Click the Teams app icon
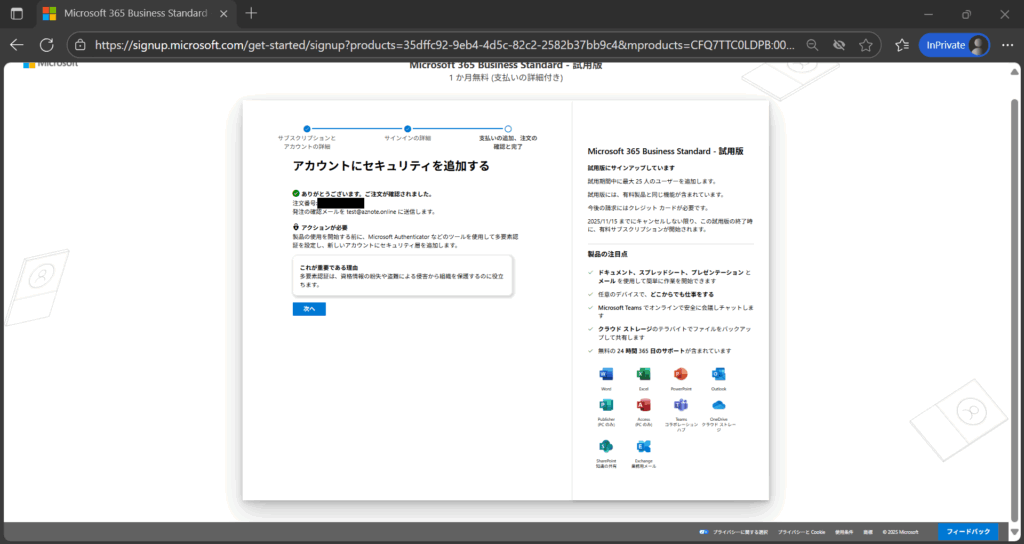This screenshot has height=544, width=1024. (680, 405)
